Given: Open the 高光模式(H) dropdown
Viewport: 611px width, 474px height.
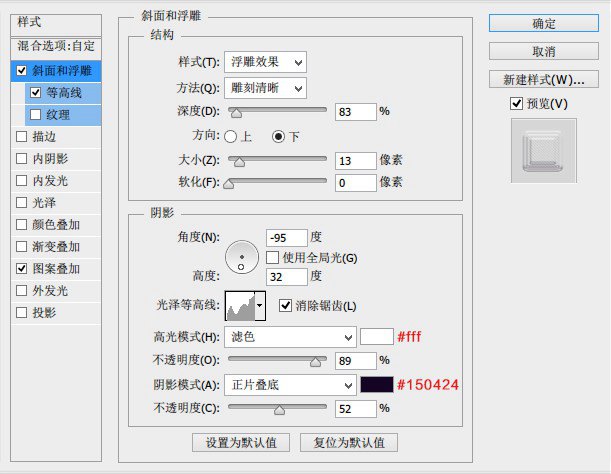Looking at the screenshot, I should click(290, 337).
